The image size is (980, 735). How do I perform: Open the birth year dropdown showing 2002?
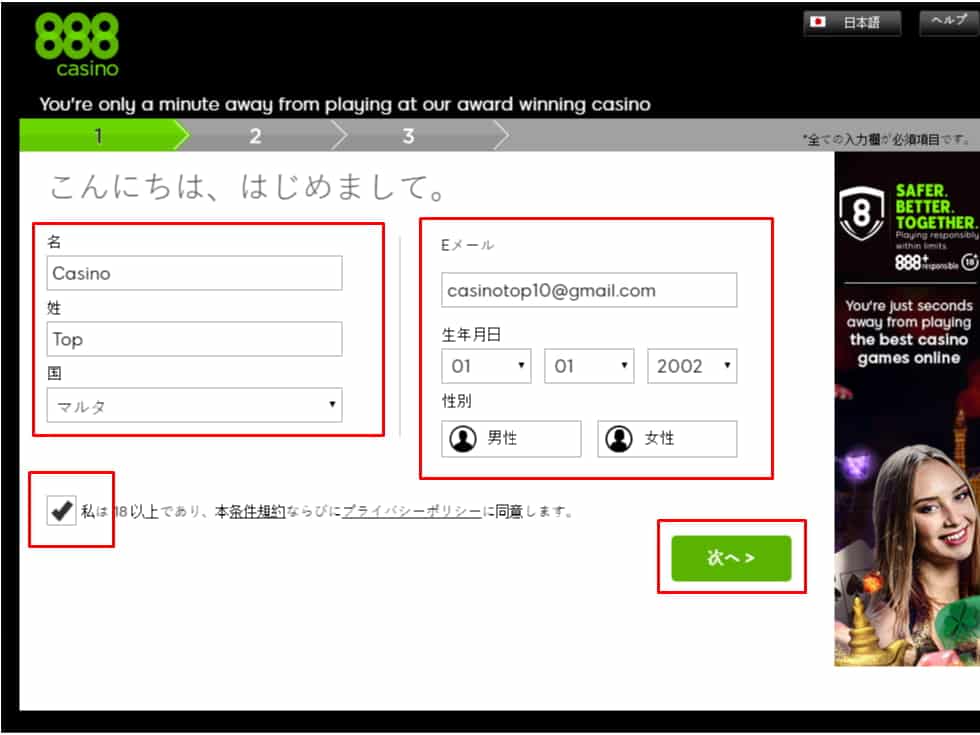[x=692, y=366]
